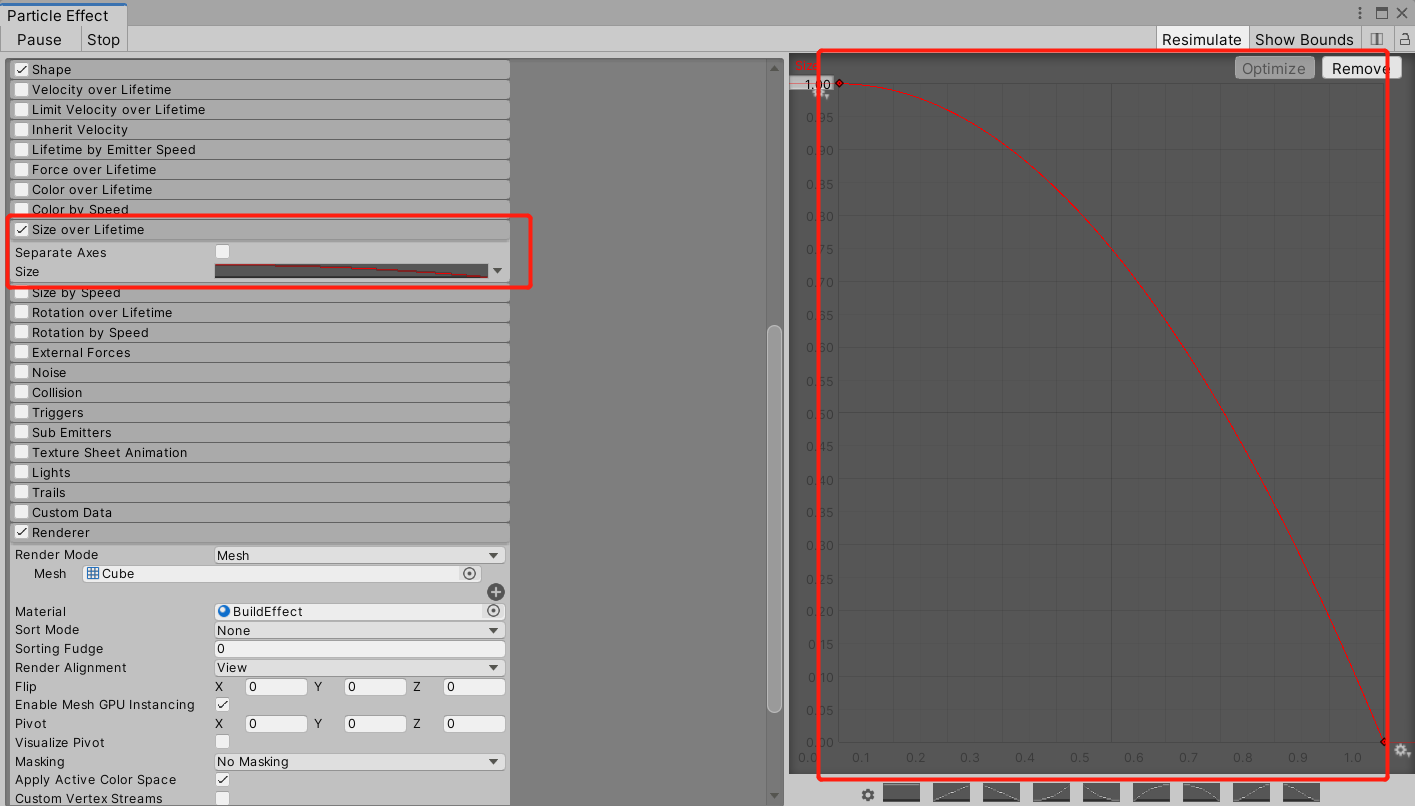Select the curve end key at zero
Screen dimensions: 1415x806
1383,742
